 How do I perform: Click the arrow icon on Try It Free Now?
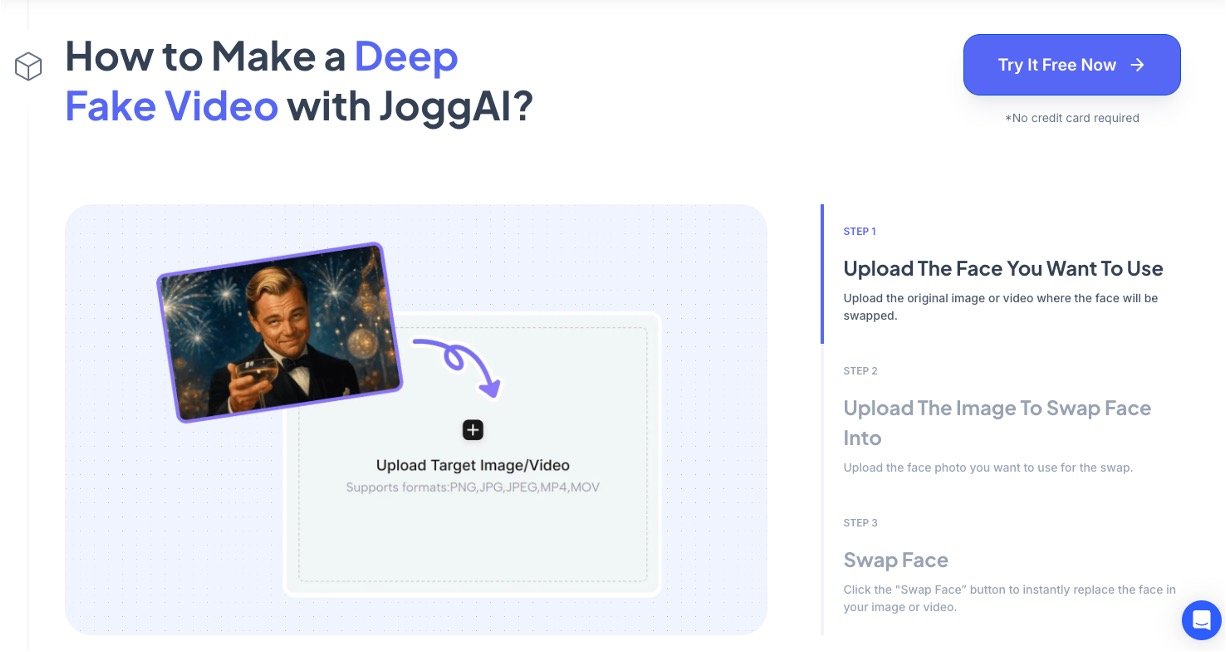[x=1137, y=65]
